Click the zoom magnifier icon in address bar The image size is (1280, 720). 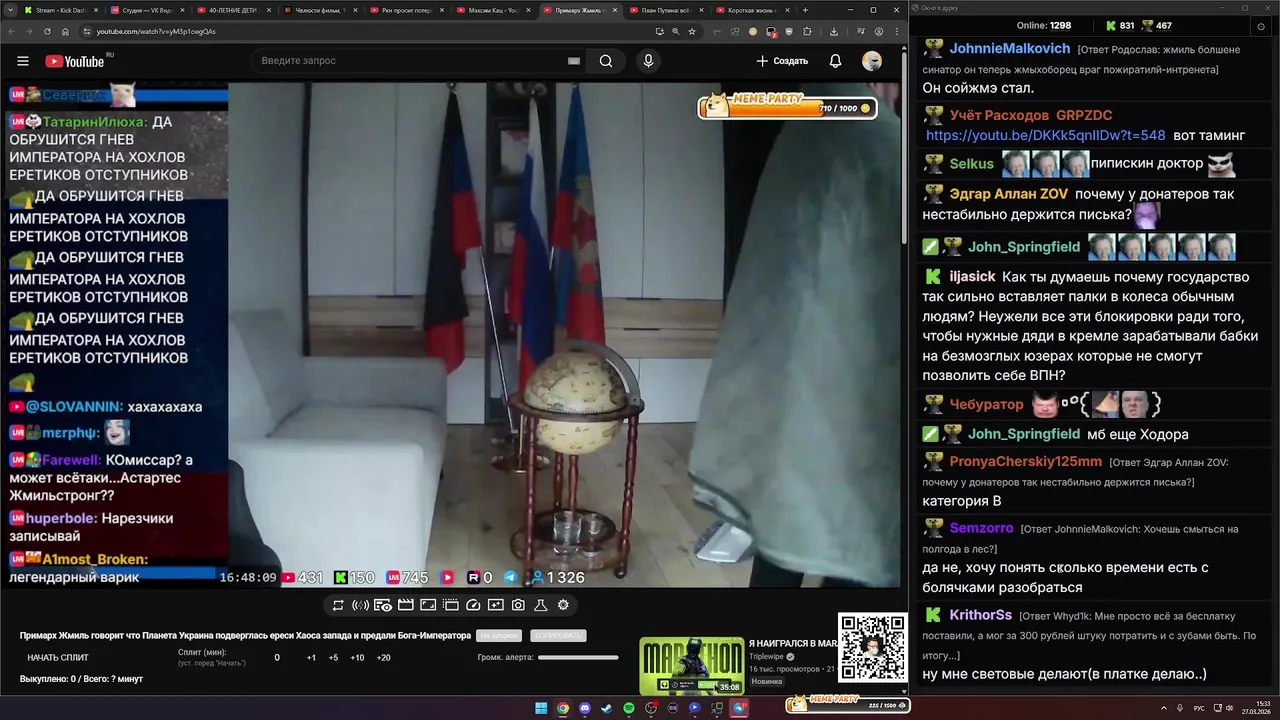675,31
